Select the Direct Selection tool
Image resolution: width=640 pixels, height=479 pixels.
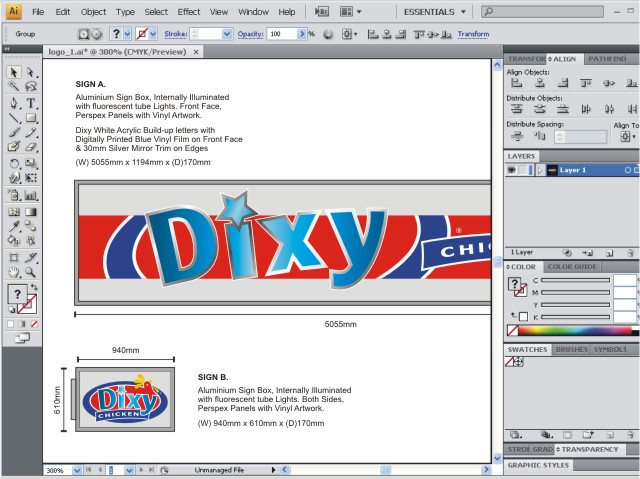coord(31,72)
